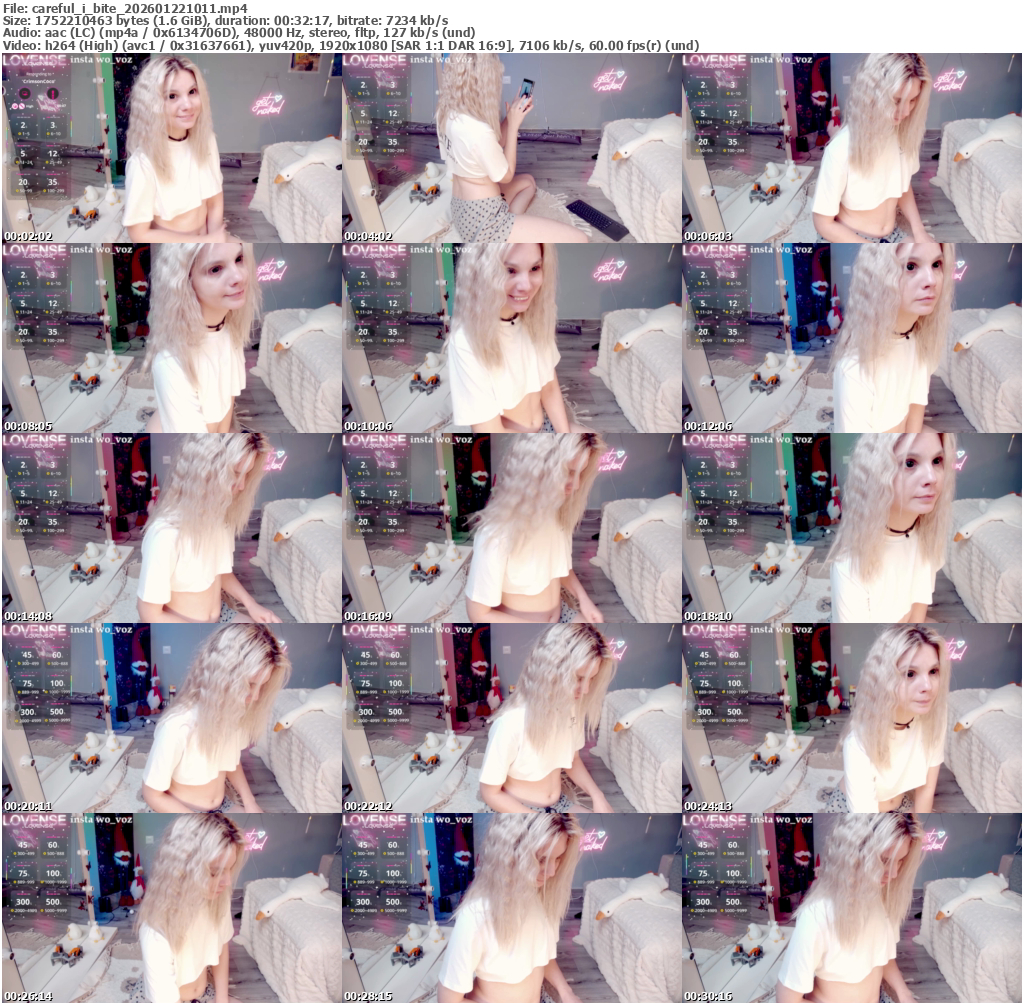1024x1003 pixels.
Task: Open the frame marked 00:08:05
Action: click(x=171, y=338)
